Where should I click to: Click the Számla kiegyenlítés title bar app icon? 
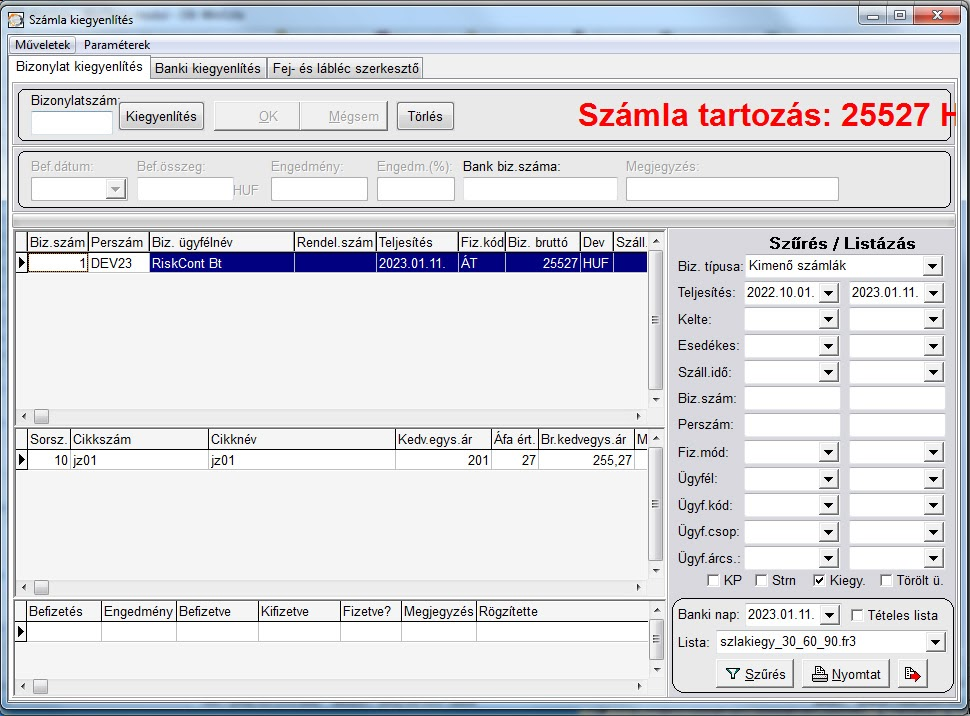point(16,20)
